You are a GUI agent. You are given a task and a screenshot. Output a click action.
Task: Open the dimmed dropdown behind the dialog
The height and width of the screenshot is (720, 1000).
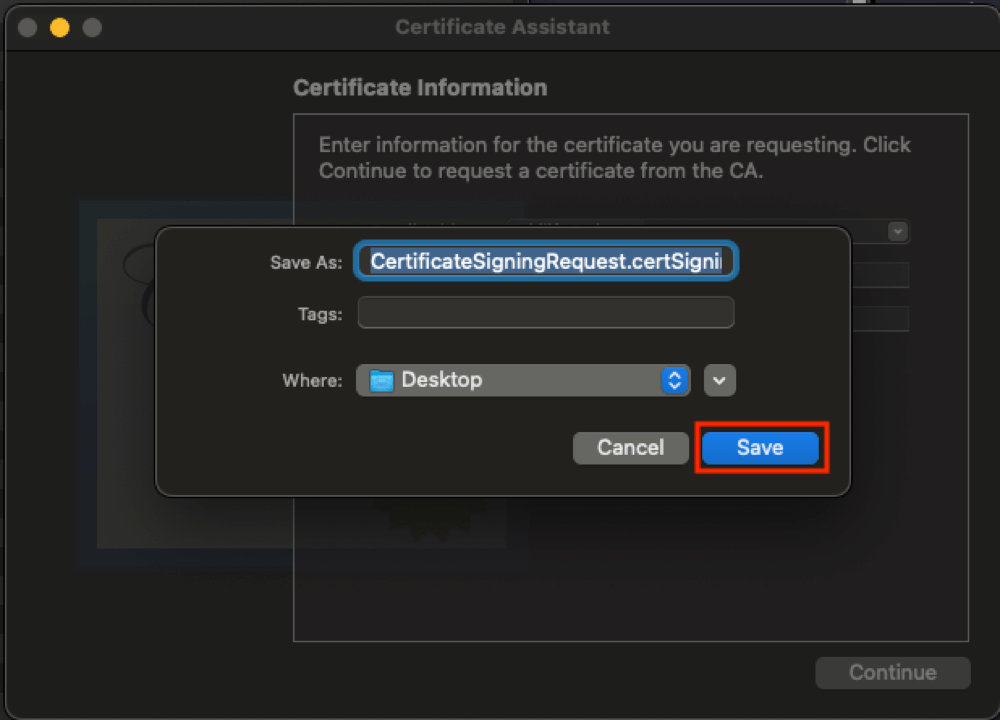click(x=898, y=231)
